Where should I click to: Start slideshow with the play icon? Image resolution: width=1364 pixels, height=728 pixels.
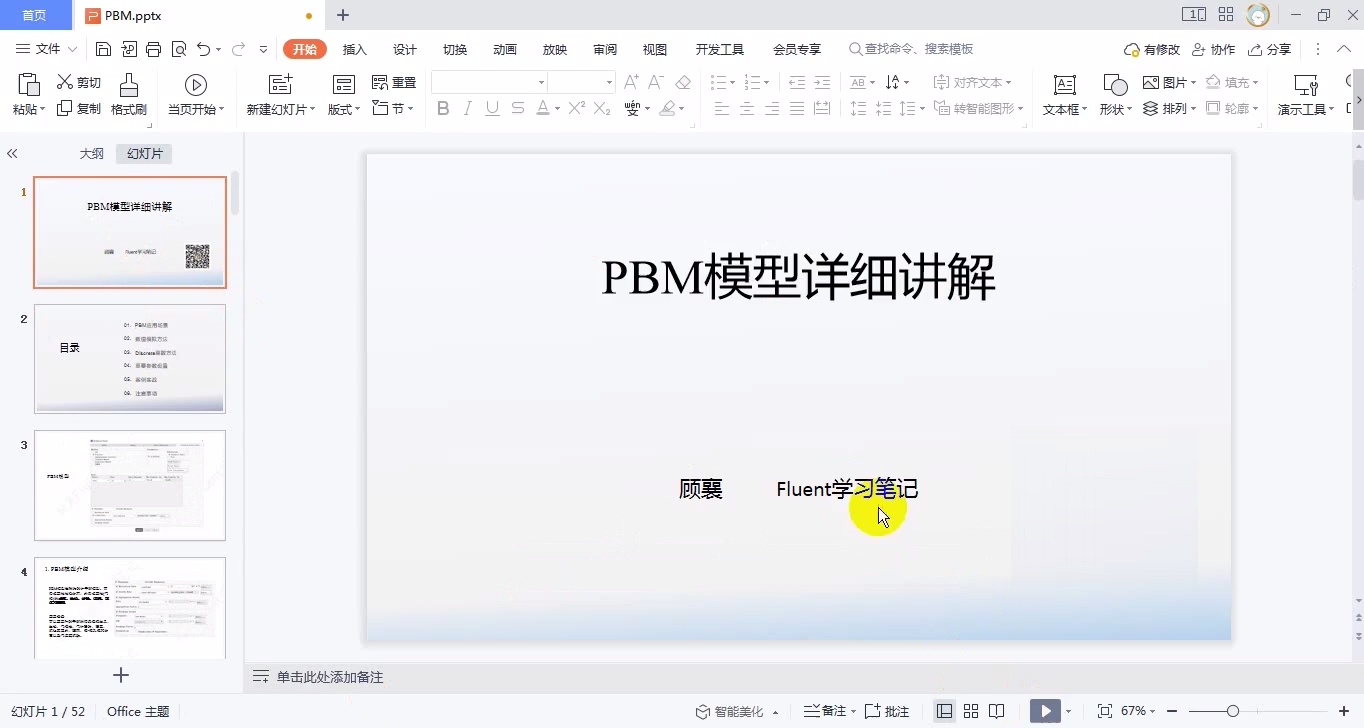pos(1043,710)
